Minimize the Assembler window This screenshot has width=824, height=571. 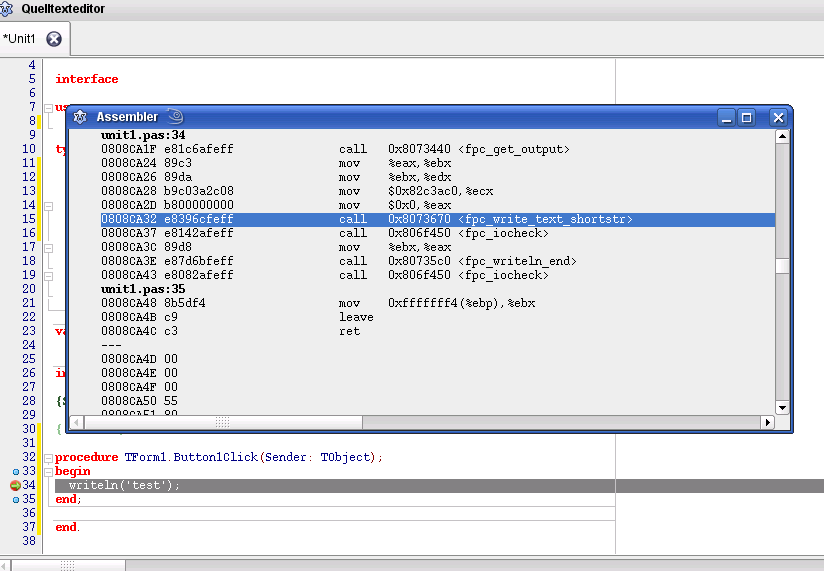pos(727,117)
